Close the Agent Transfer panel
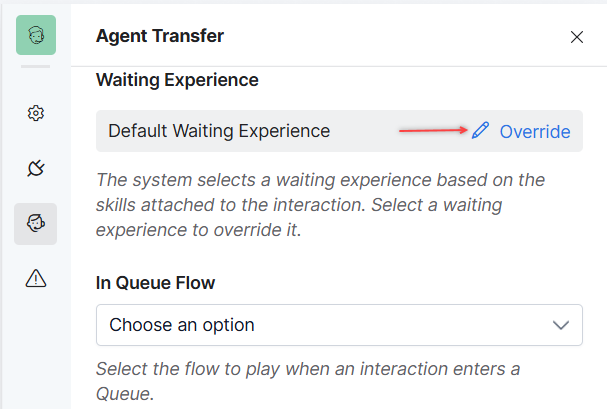Image resolution: width=607 pixels, height=409 pixels. (x=577, y=37)
